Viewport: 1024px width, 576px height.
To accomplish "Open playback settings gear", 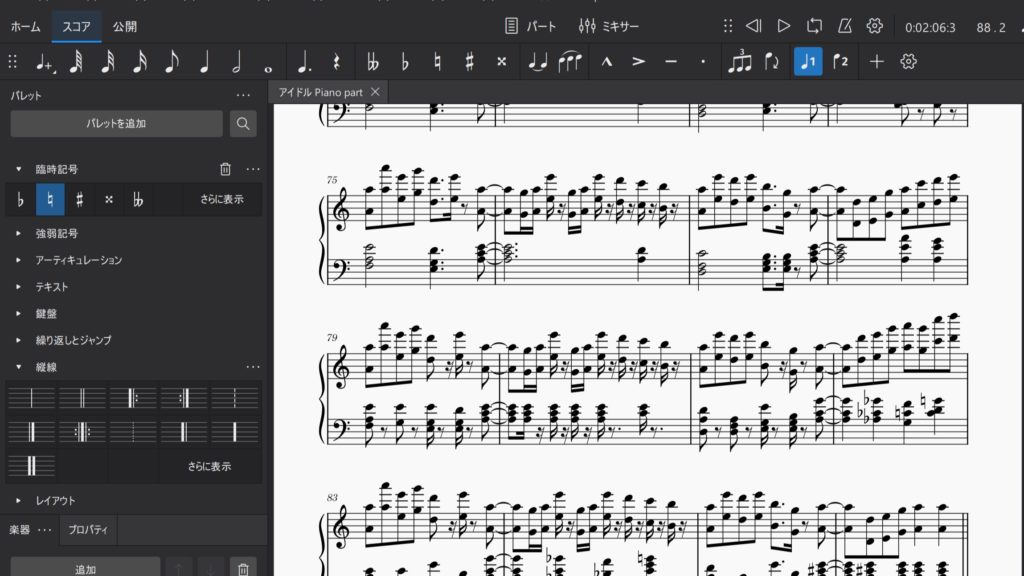I will click(874, 25).
